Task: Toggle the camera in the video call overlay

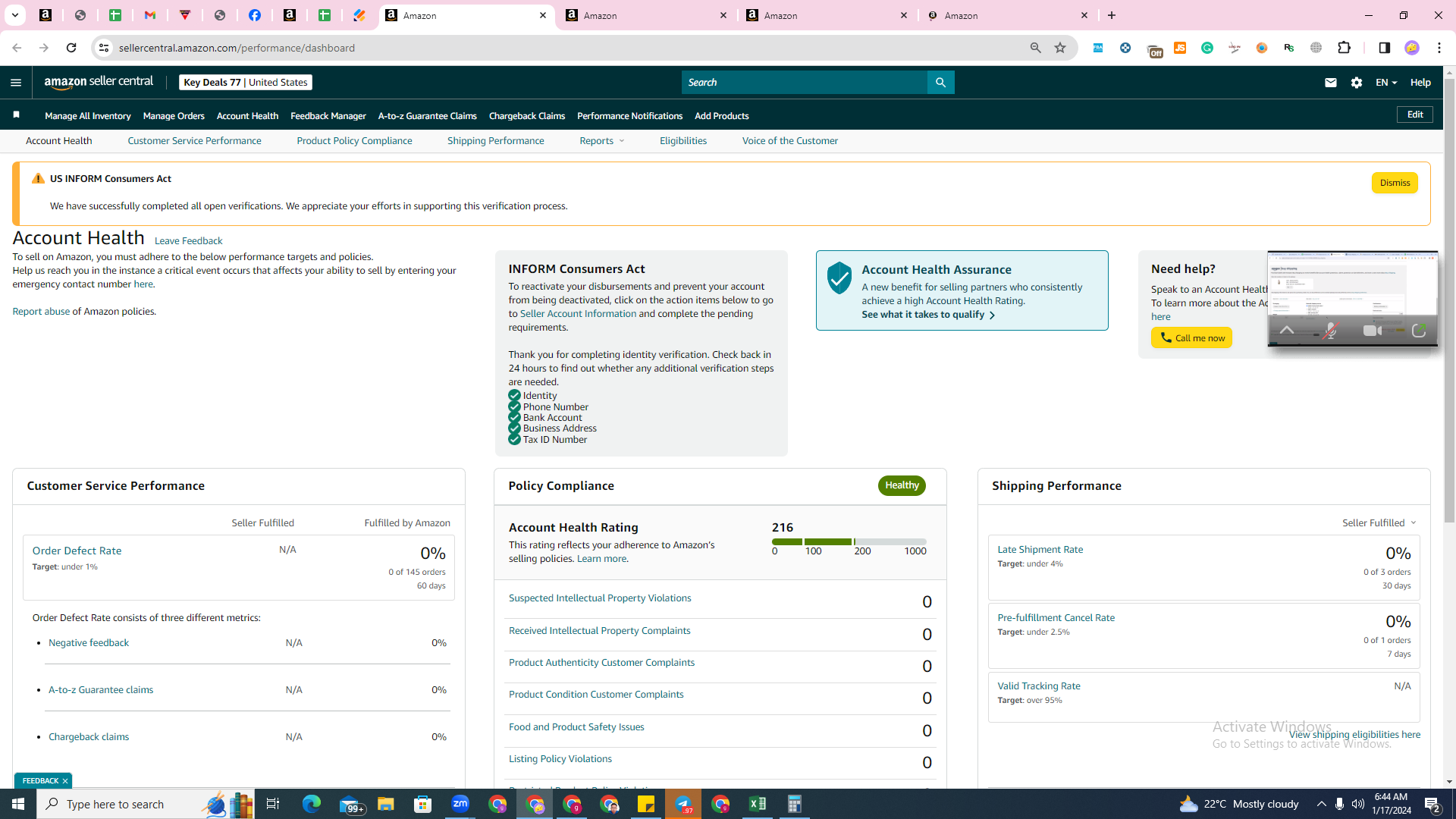Action: click(1372, 331)
